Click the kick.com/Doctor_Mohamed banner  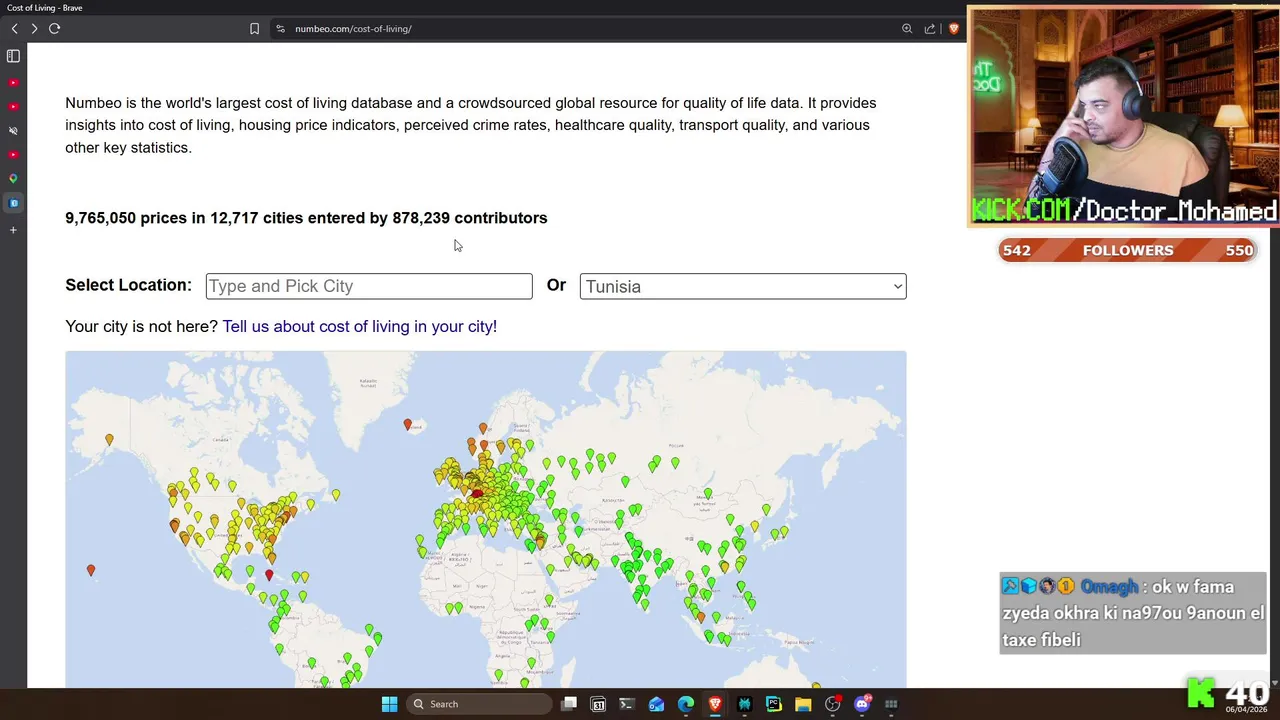point(1125,211)
